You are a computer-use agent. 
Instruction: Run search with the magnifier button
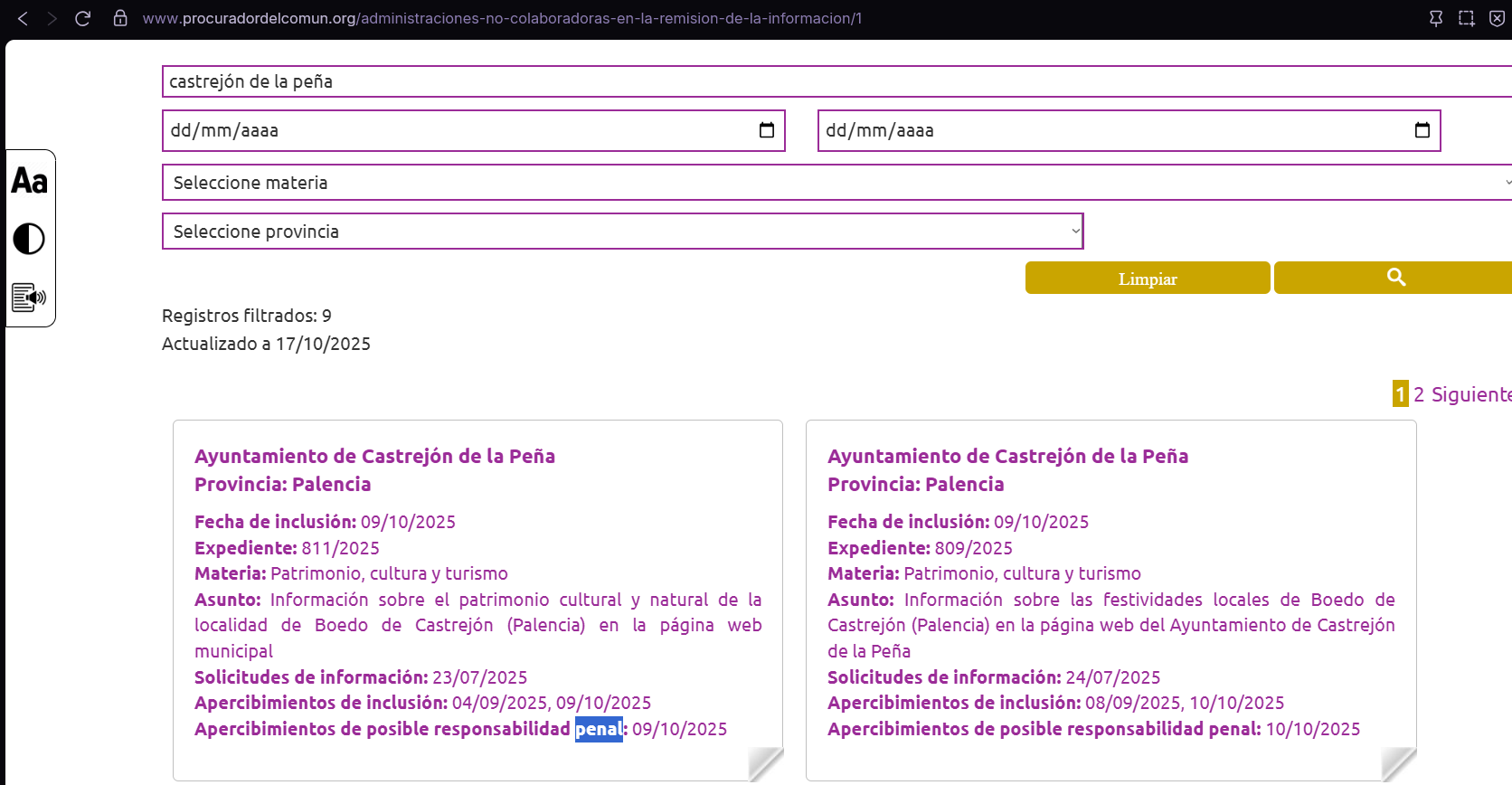pyautogui.click(x=1395, y=278)
